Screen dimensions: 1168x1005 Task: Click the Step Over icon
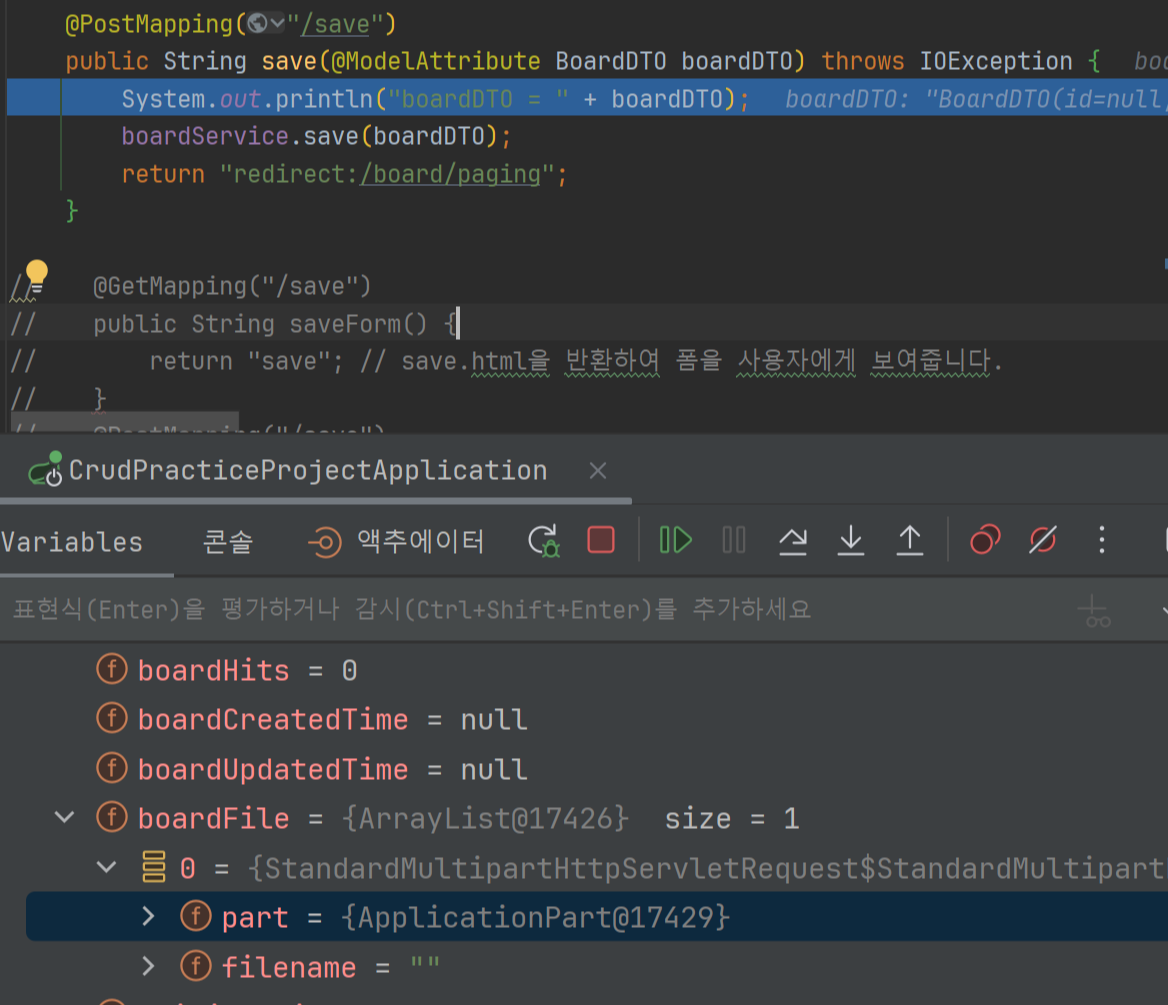(792, 540)
